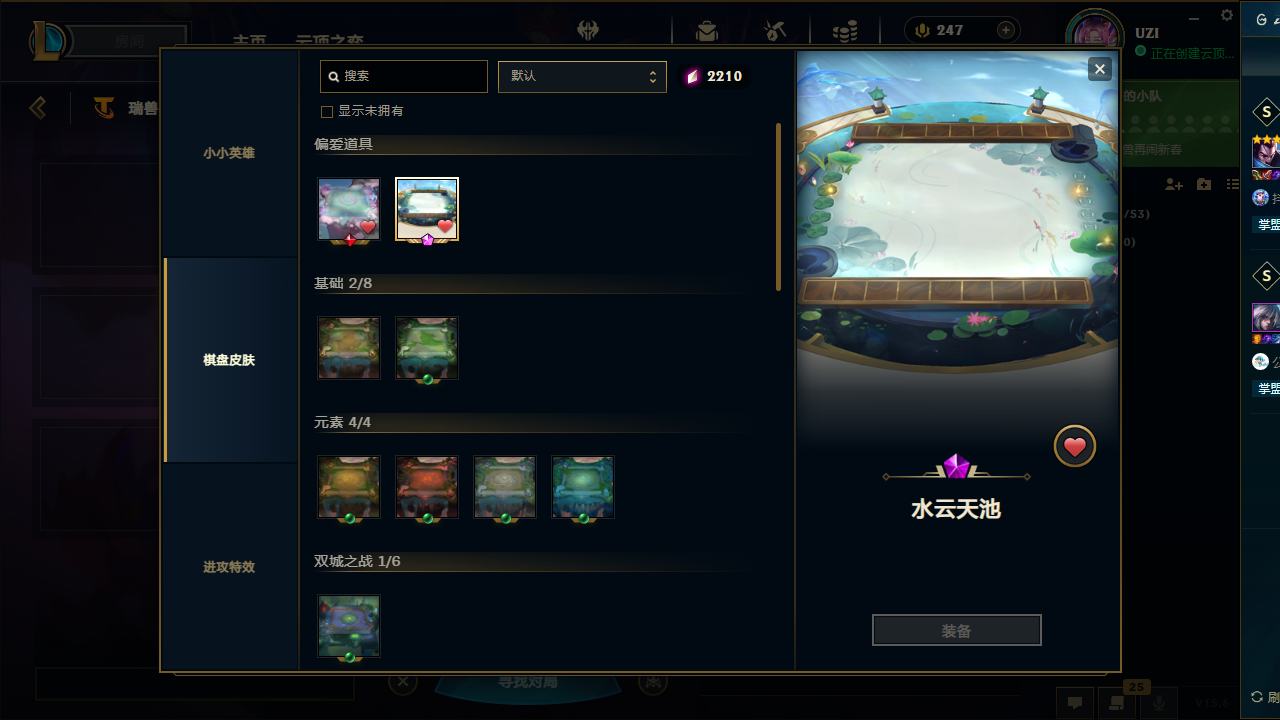Close the board skin dialog

click(x=1100, y=69)
